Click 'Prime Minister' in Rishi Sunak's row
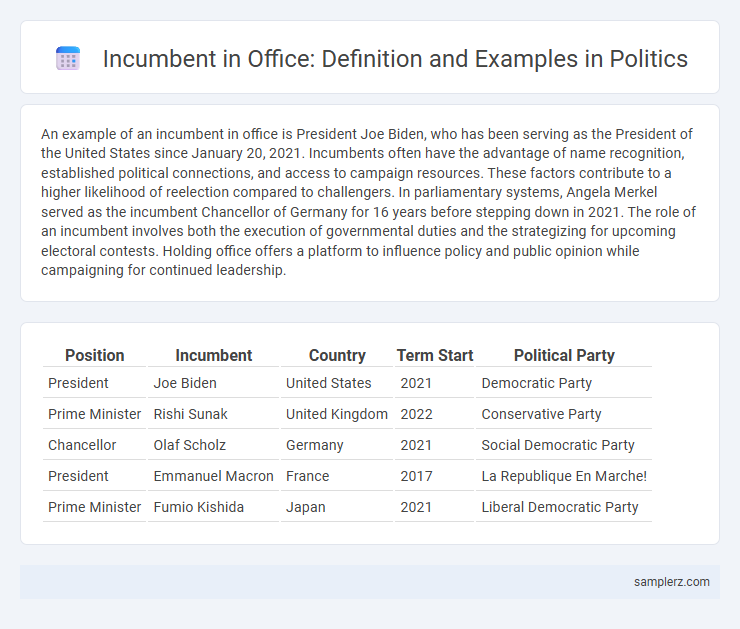Screen dimensions: 740x629 click(x=94, y=414)
